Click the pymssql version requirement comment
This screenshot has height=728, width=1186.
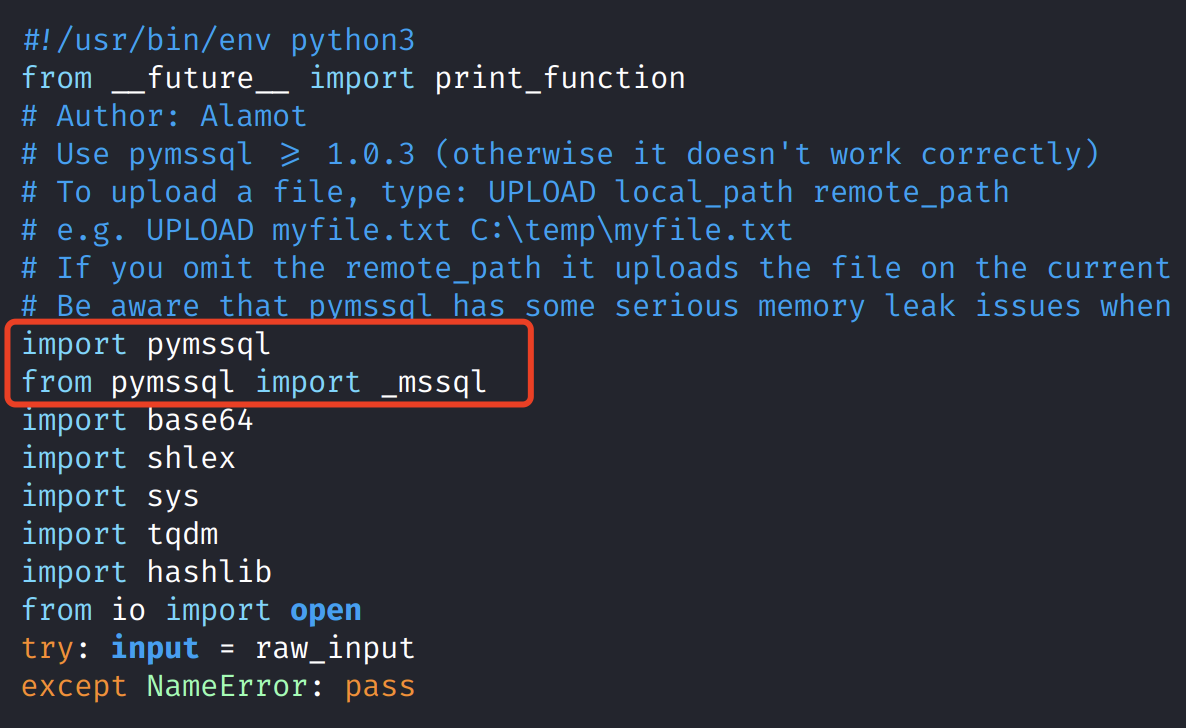click(560, 154)
